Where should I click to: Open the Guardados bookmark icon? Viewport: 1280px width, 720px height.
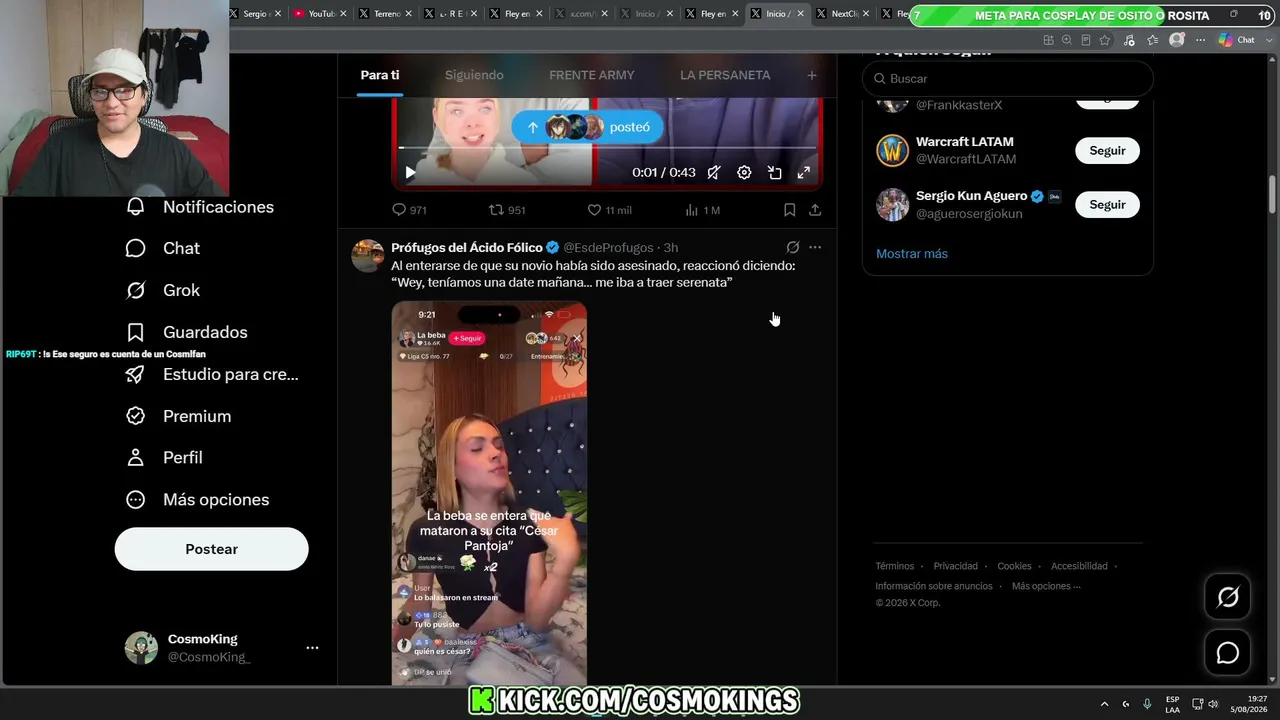pos(136,332)
